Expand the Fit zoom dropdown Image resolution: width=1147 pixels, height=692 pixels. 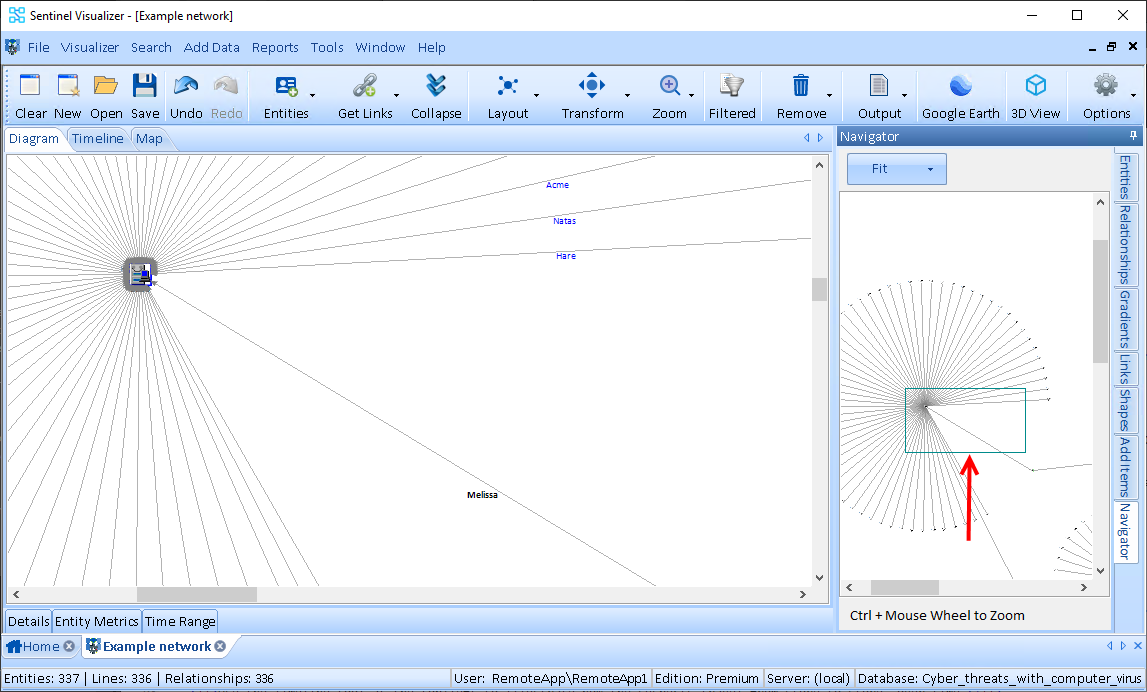pyautogui.click(x=930, y=169)
